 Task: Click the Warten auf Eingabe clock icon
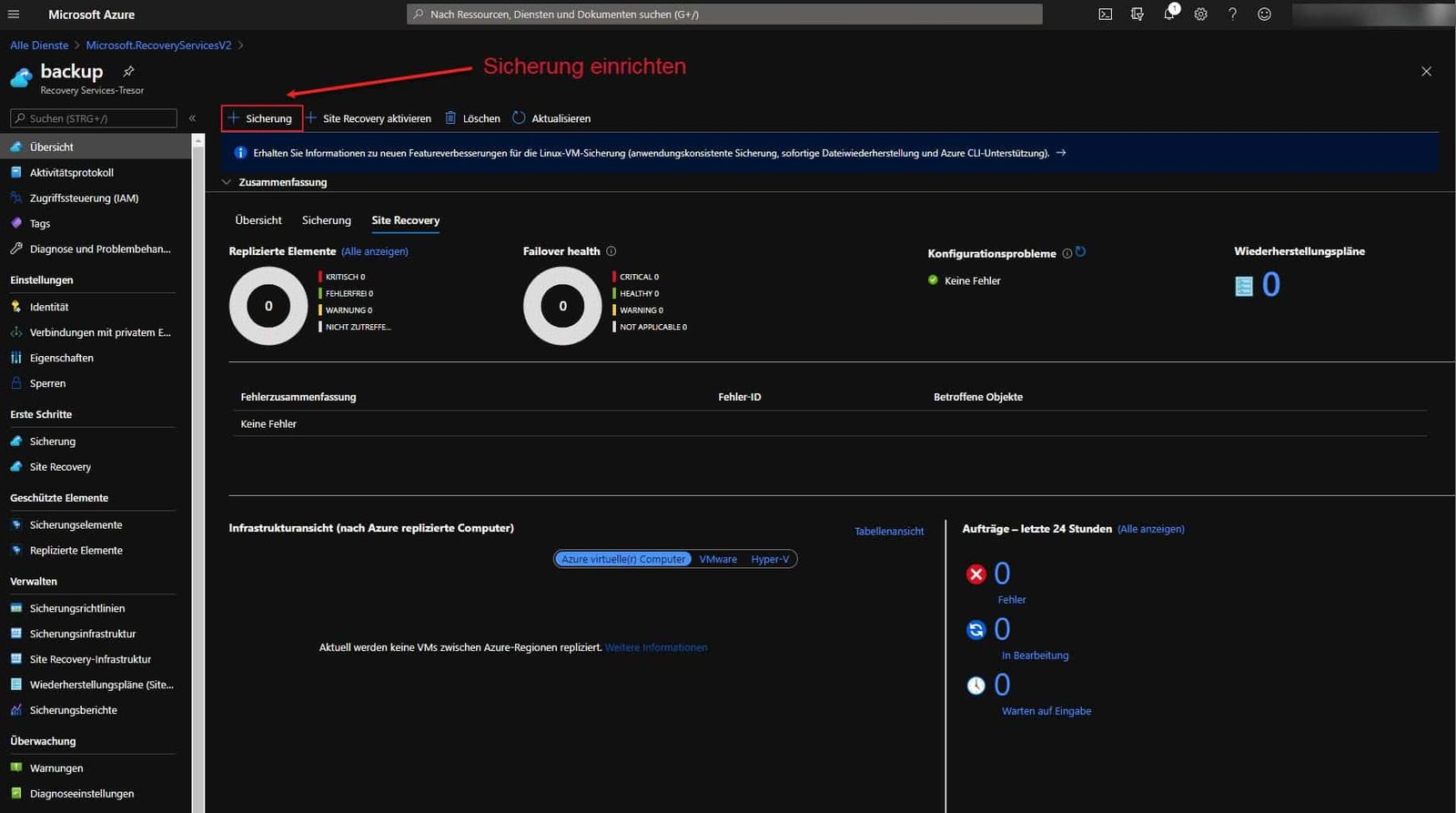(x=976, y=686)
